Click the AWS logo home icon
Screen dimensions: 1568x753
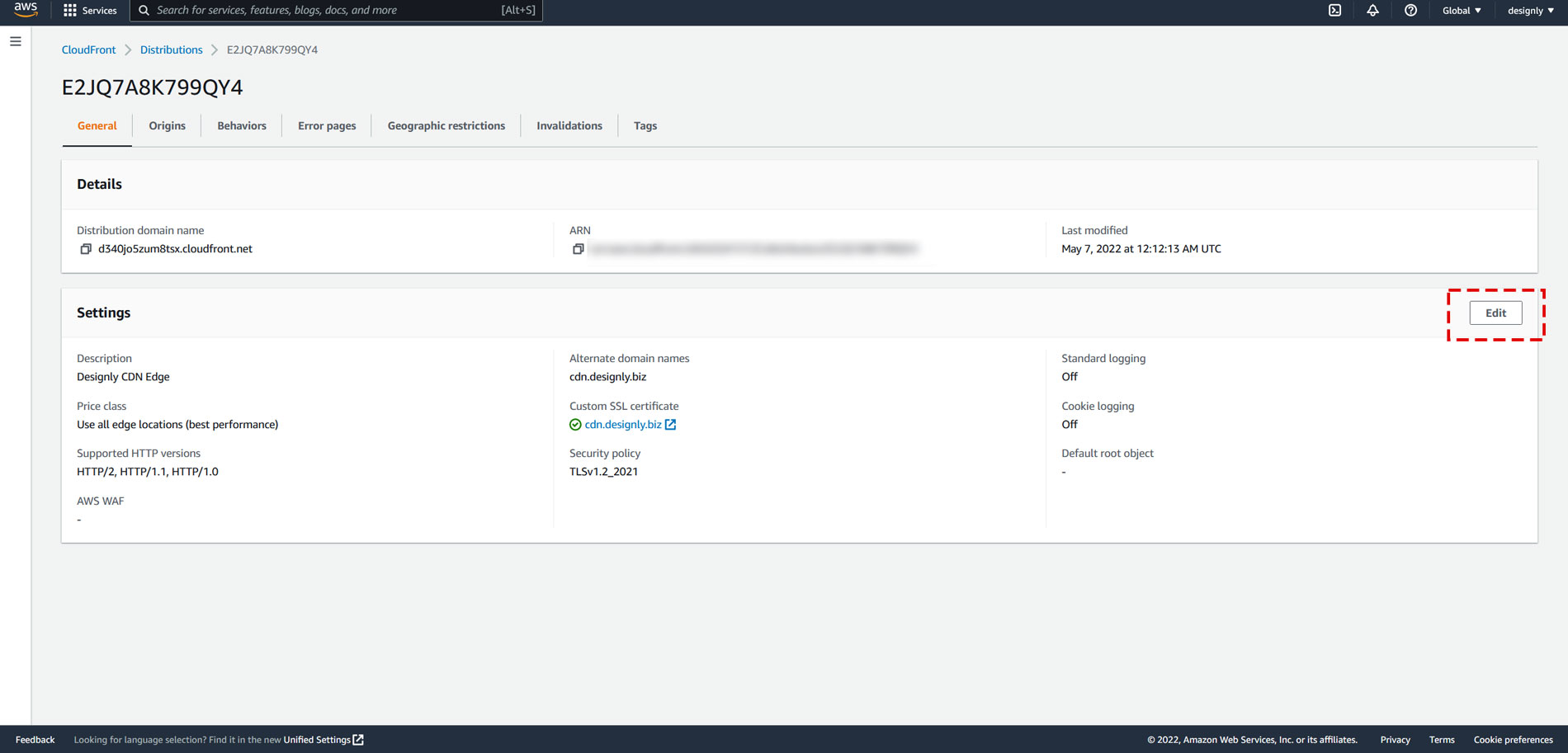click(x=26, y=10)
